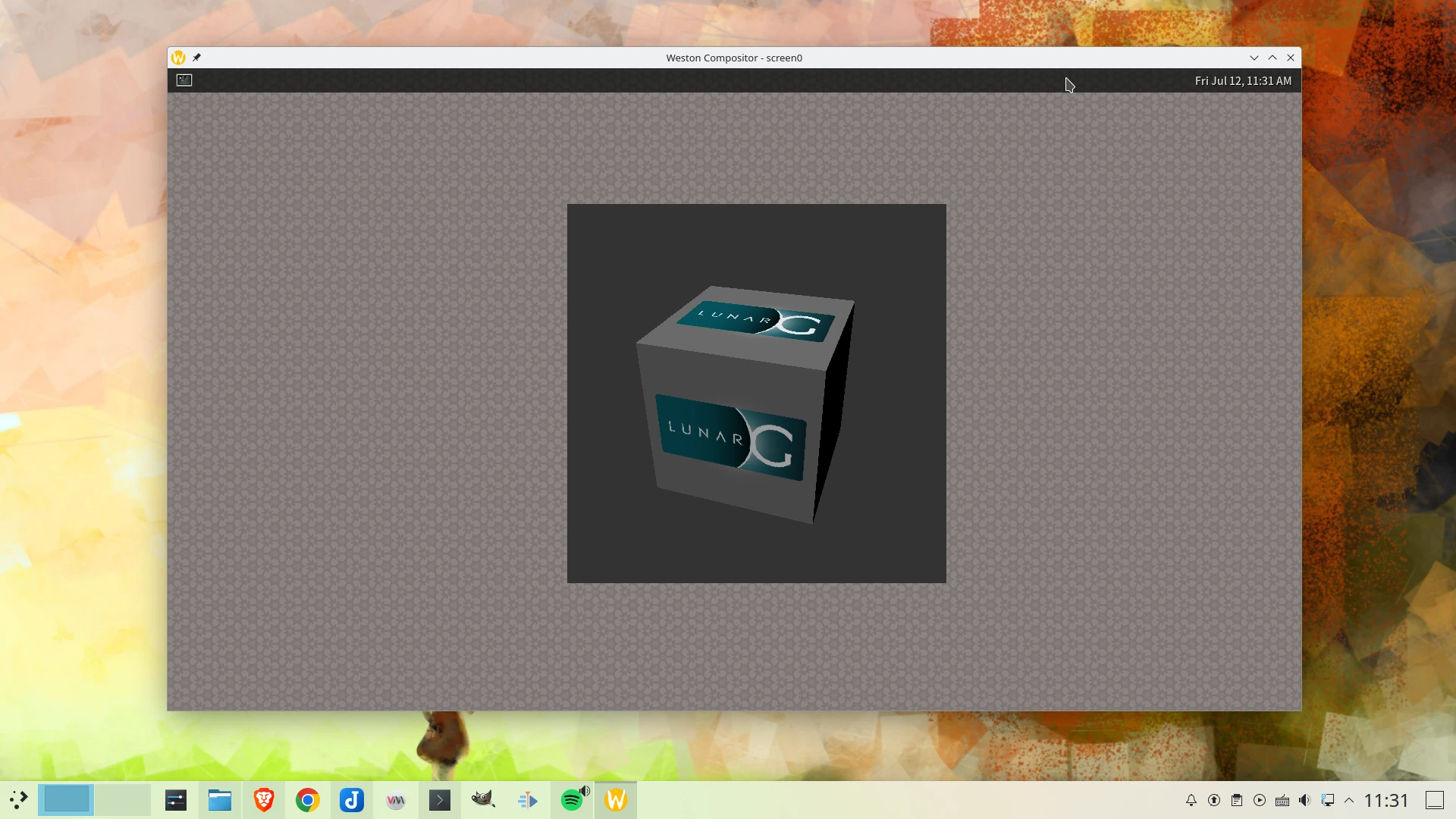Launch terminal from the Weston panel icon

pos(184,80)
